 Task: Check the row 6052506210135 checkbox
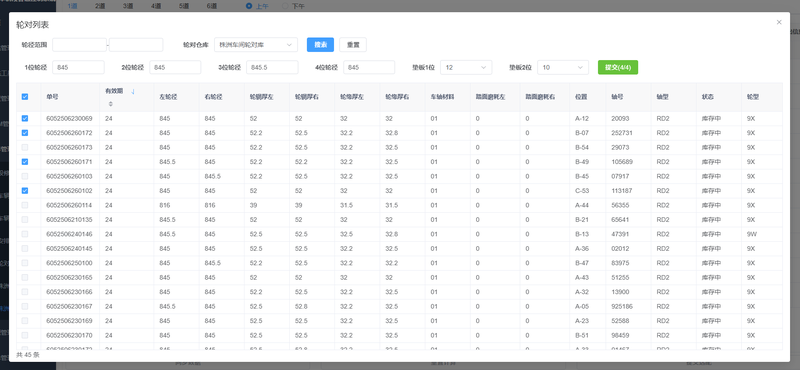point(25,219)
